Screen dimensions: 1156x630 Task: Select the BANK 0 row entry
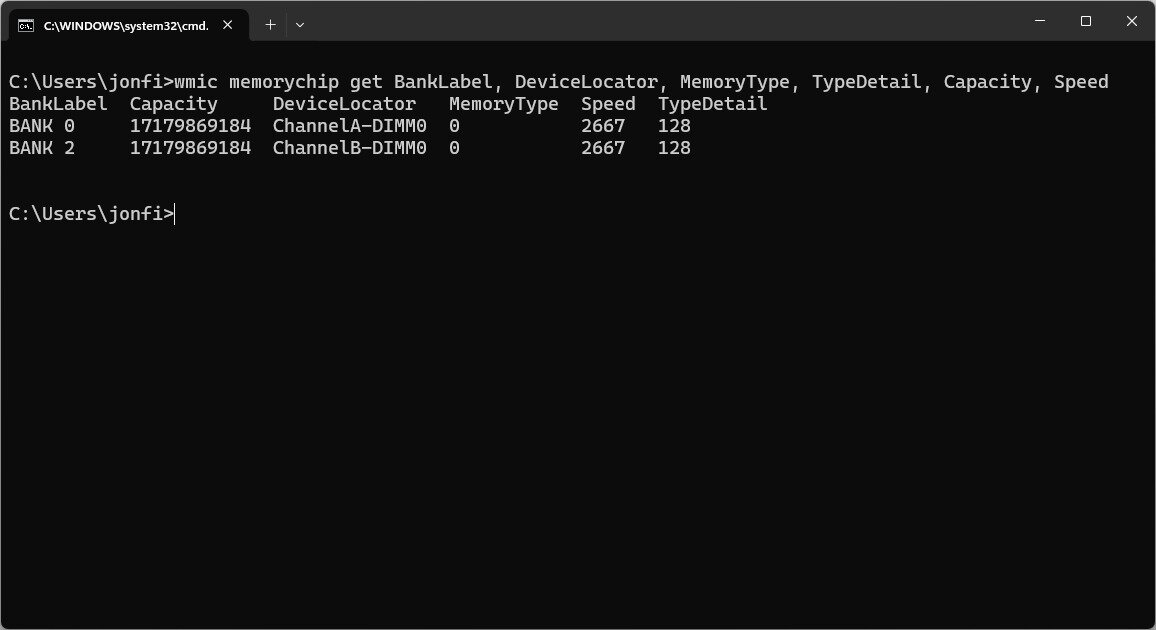coord(40,125)
